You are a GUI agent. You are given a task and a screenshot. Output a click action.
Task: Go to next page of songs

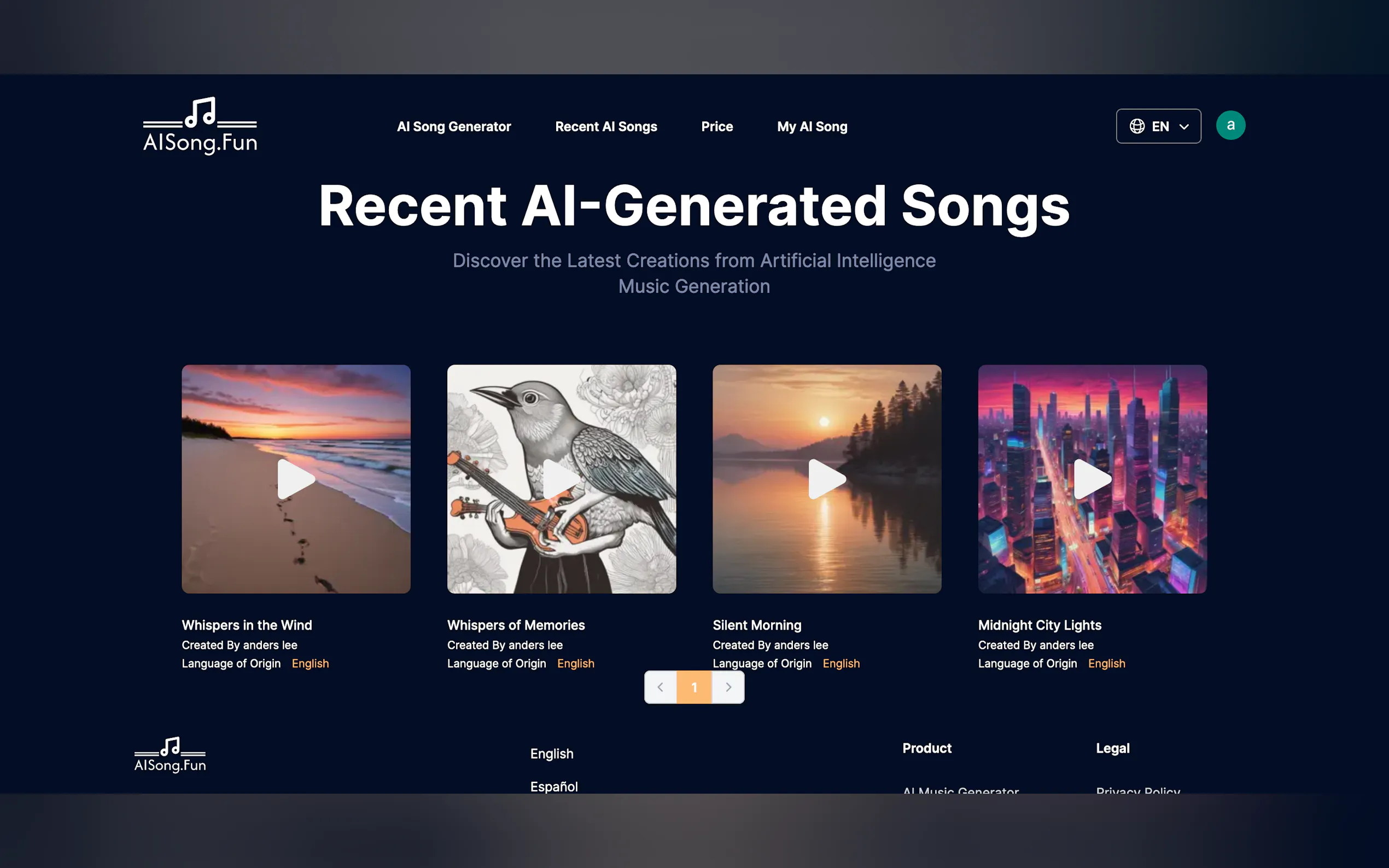click(728, 687)
